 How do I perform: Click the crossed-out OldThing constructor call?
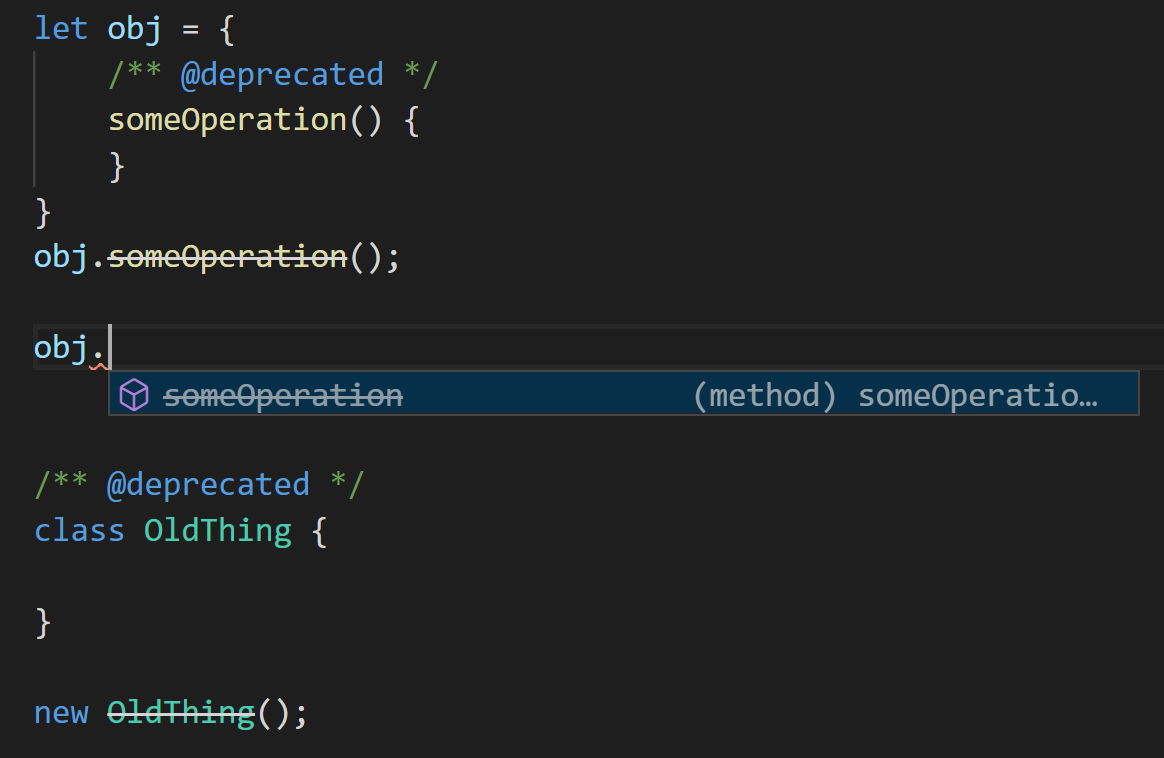(178, 712)
